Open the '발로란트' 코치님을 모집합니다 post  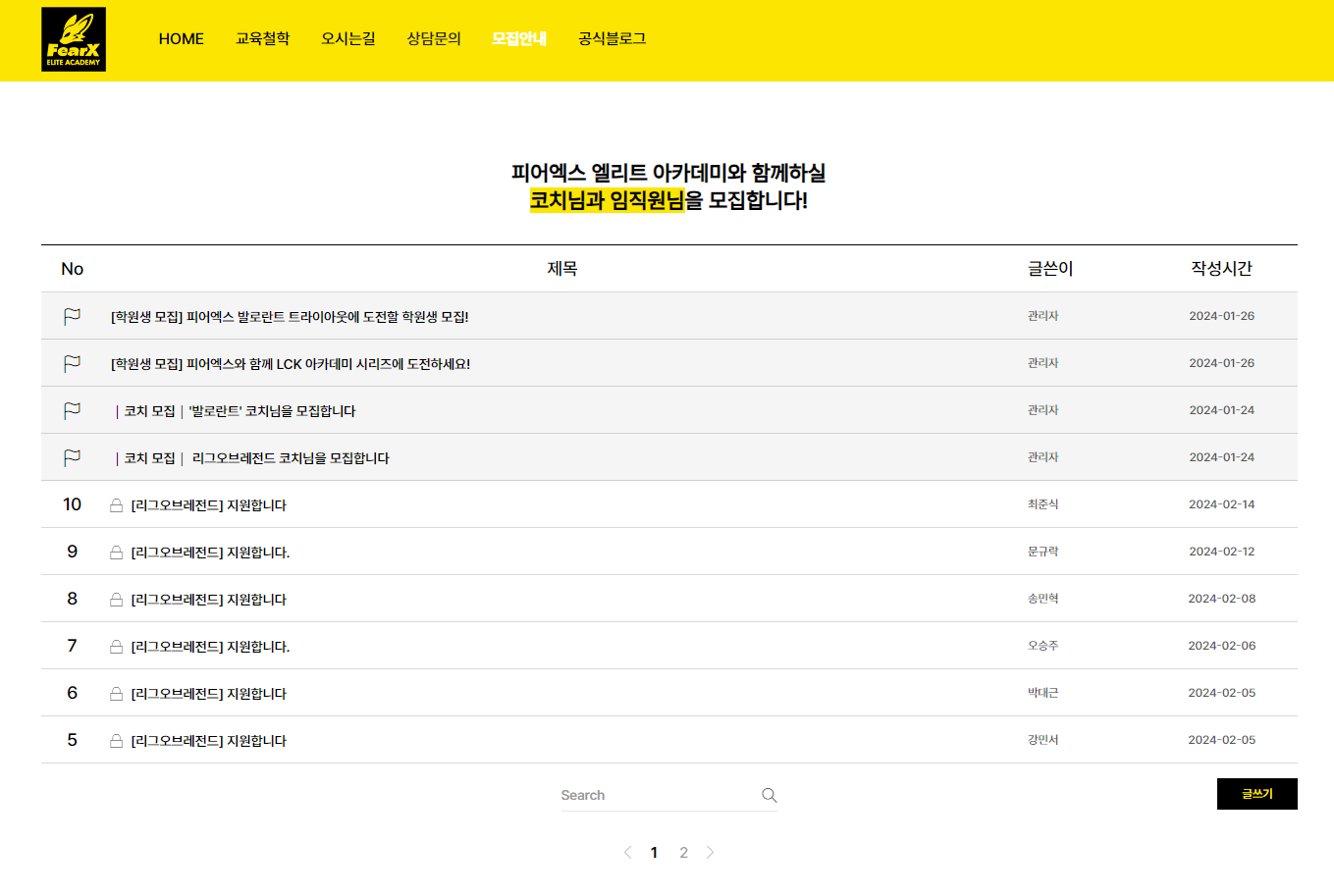[x=236, y=410]
